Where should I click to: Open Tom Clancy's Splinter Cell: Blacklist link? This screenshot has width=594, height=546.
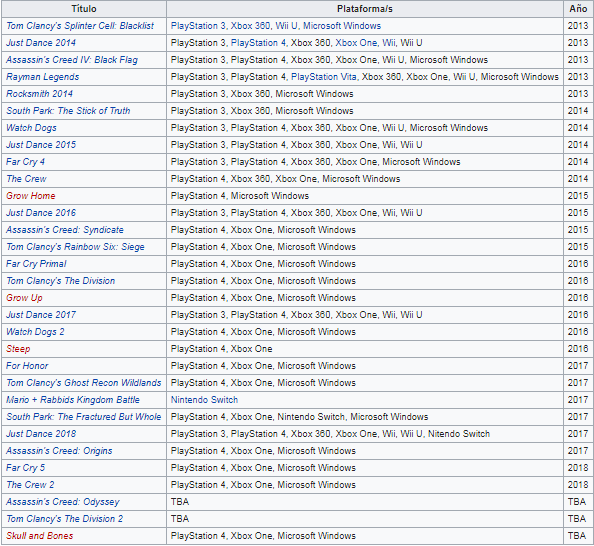click(80, 26)
